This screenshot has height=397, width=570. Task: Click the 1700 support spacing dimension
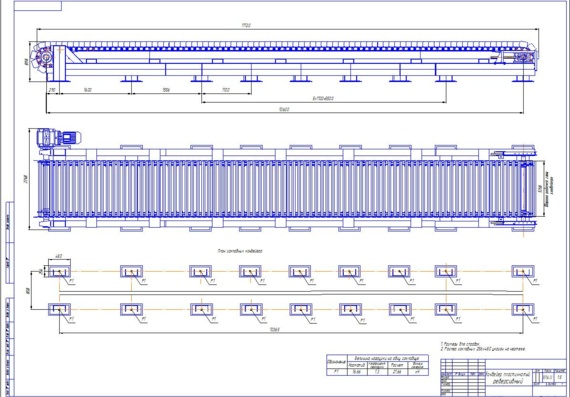tap(226, 91)
